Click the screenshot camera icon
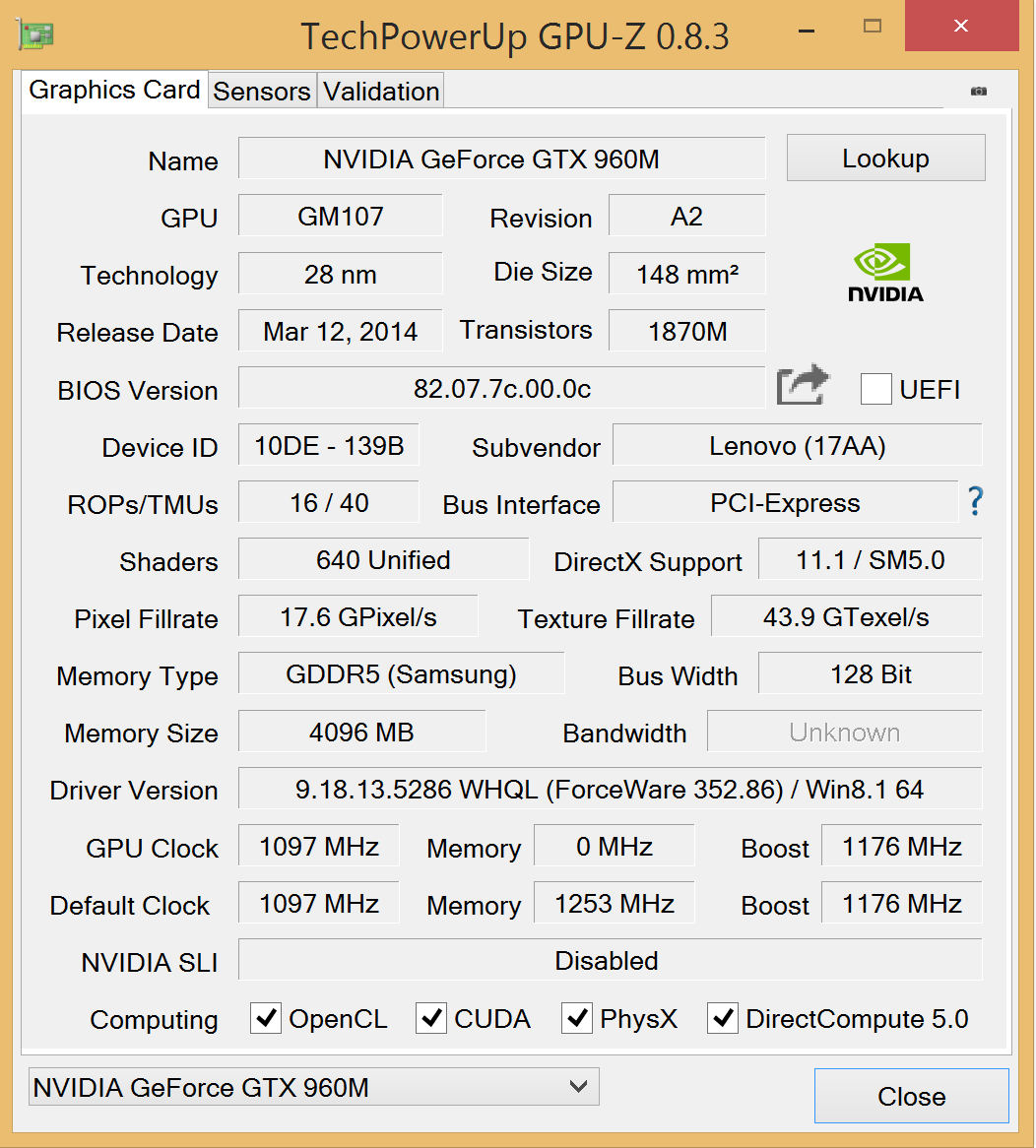This screenshot has width=1036, height=1148. click(x=978, y=91)
